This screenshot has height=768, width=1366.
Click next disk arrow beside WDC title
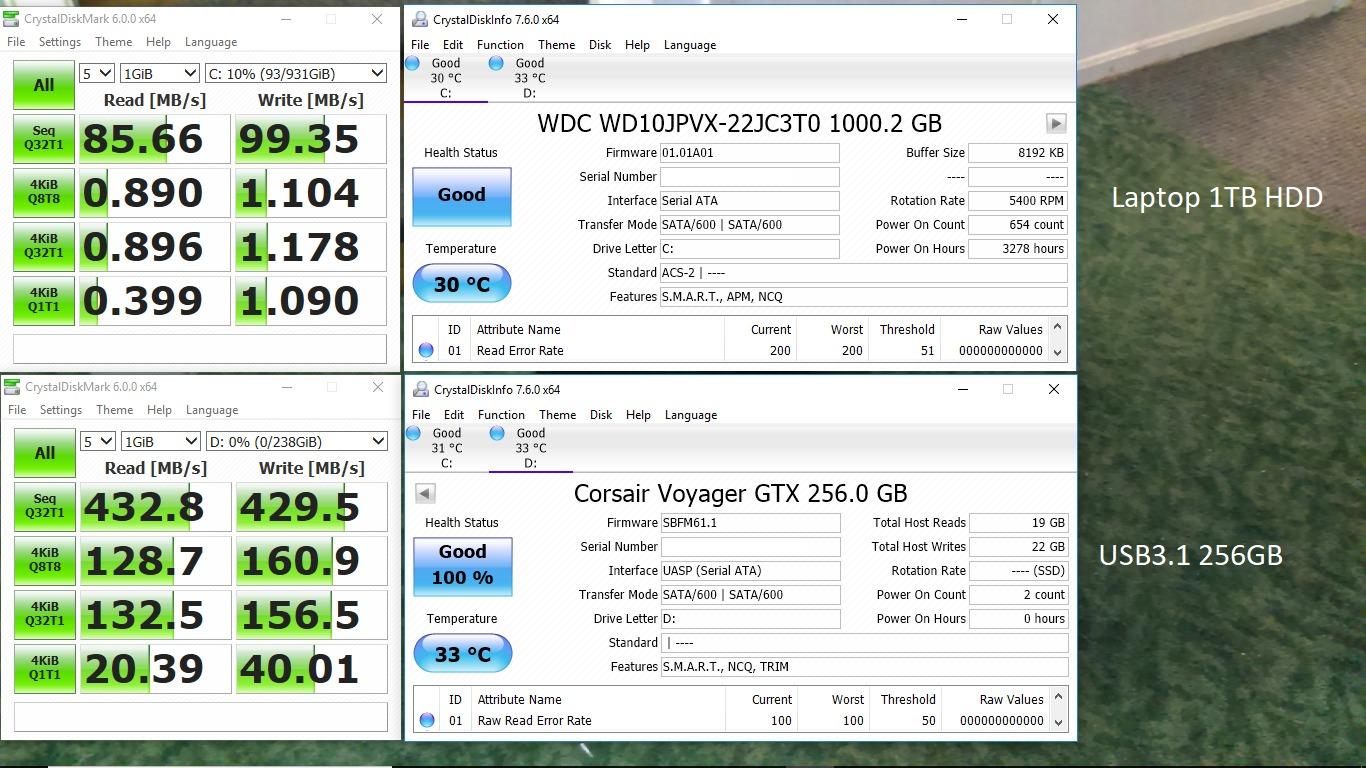(x=1056, y=123)
